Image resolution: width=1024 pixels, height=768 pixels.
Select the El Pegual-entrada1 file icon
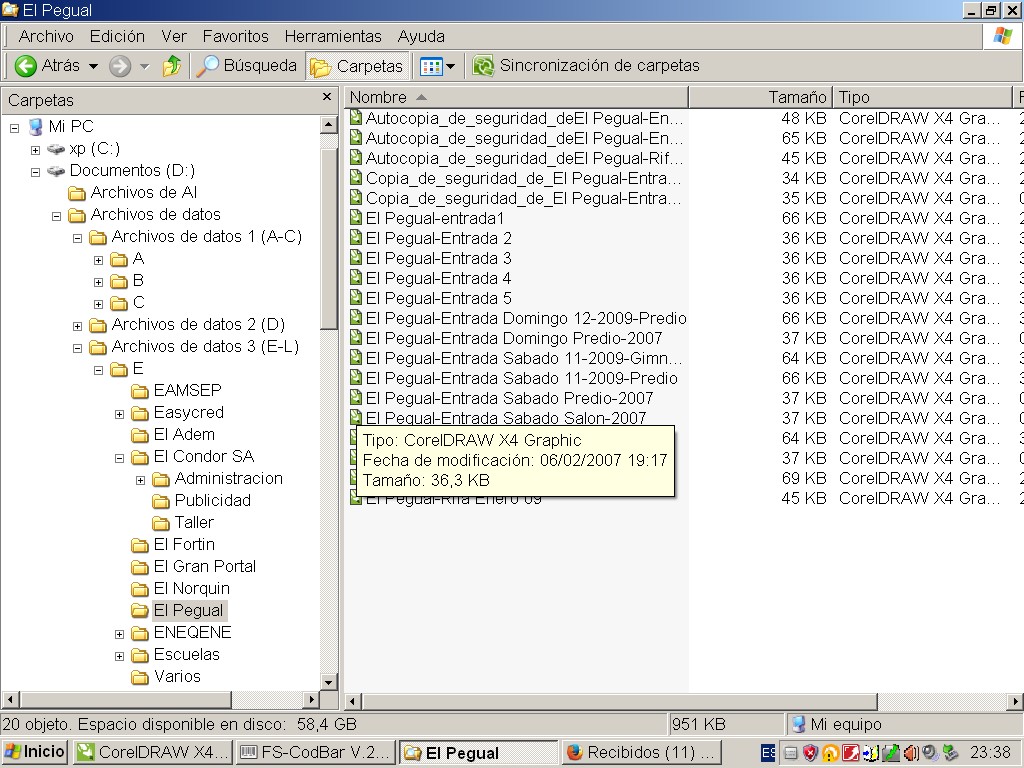[x=356, y=218]
